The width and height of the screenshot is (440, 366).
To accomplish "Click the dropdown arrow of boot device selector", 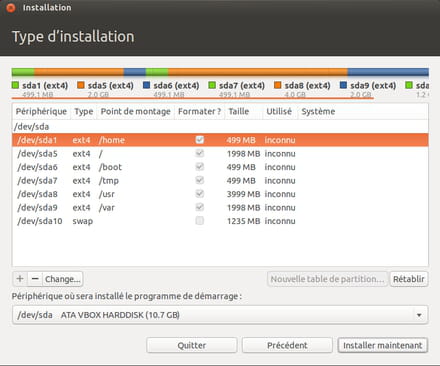I will click(x=419, y=315).
